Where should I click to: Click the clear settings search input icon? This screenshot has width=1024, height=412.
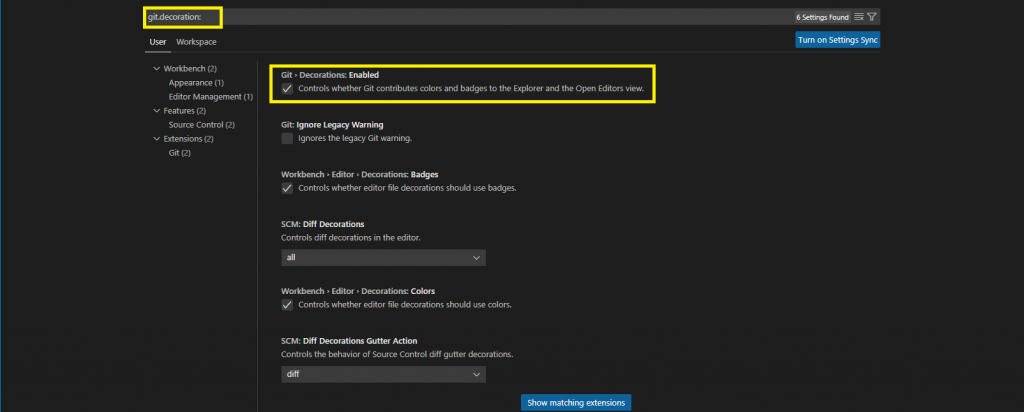pyautogui.click(x=859, y=17)
